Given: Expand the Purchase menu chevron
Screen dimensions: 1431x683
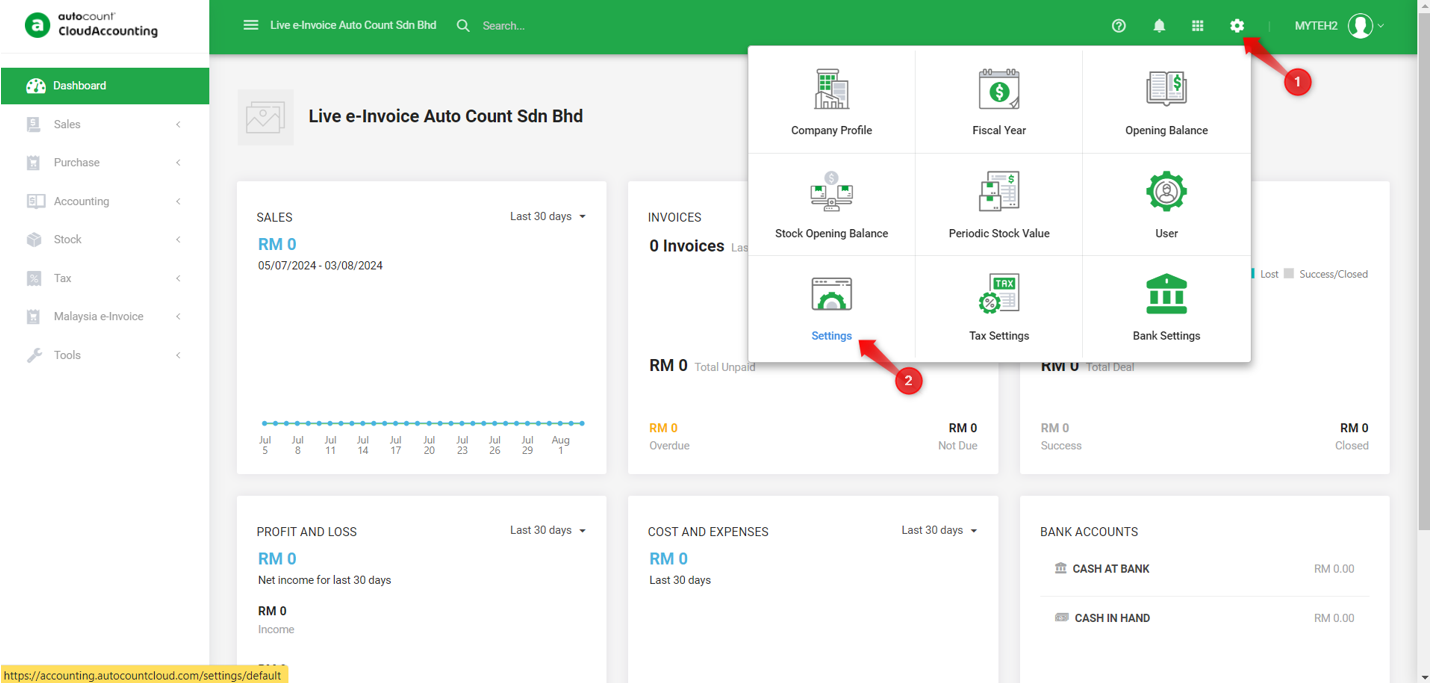Looking at the screenshot, I should pos(178,163).
